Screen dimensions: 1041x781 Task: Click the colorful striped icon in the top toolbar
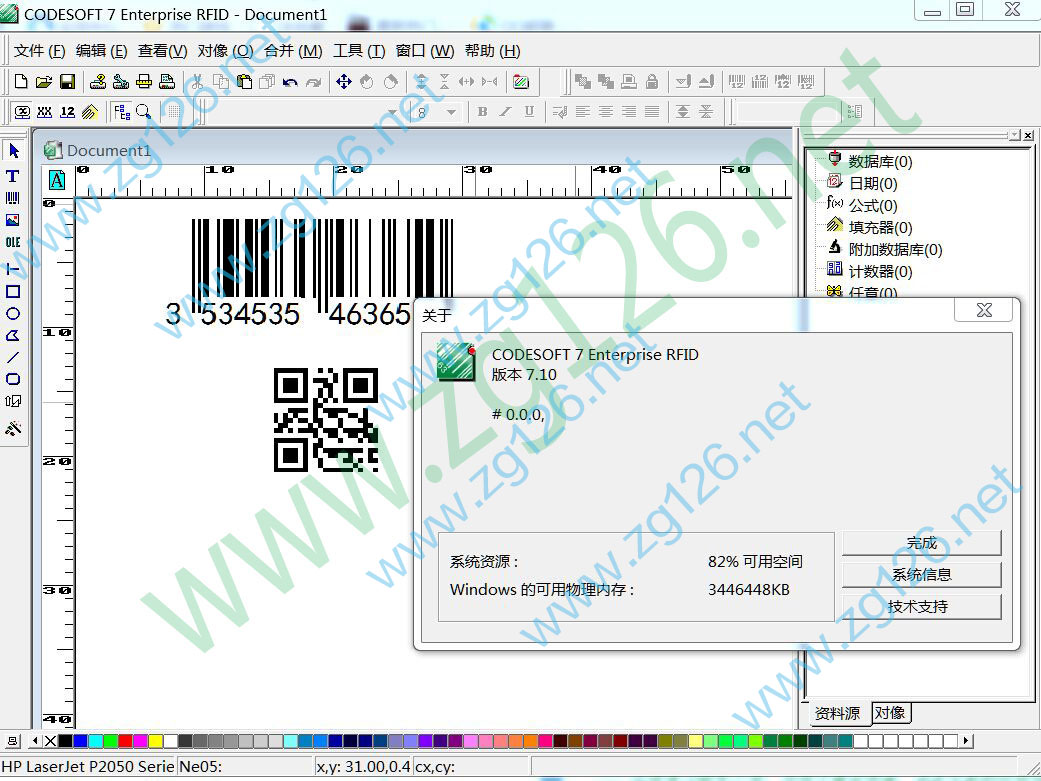click(x=521, y=82)
